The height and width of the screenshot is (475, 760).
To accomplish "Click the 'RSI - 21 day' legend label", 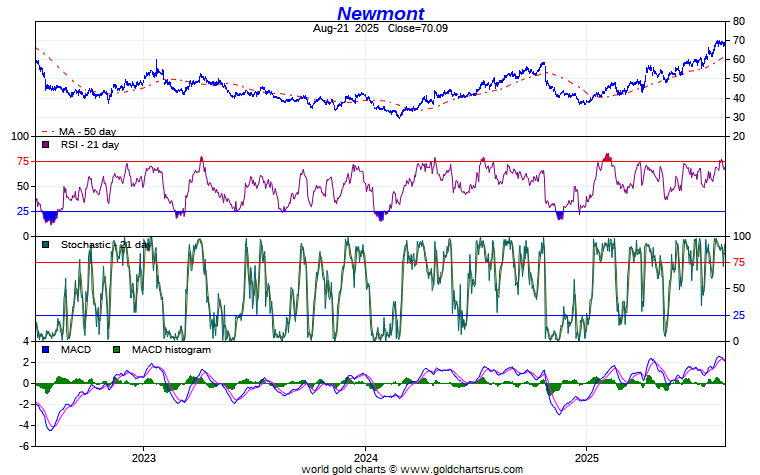I will [x=88, y=145].
